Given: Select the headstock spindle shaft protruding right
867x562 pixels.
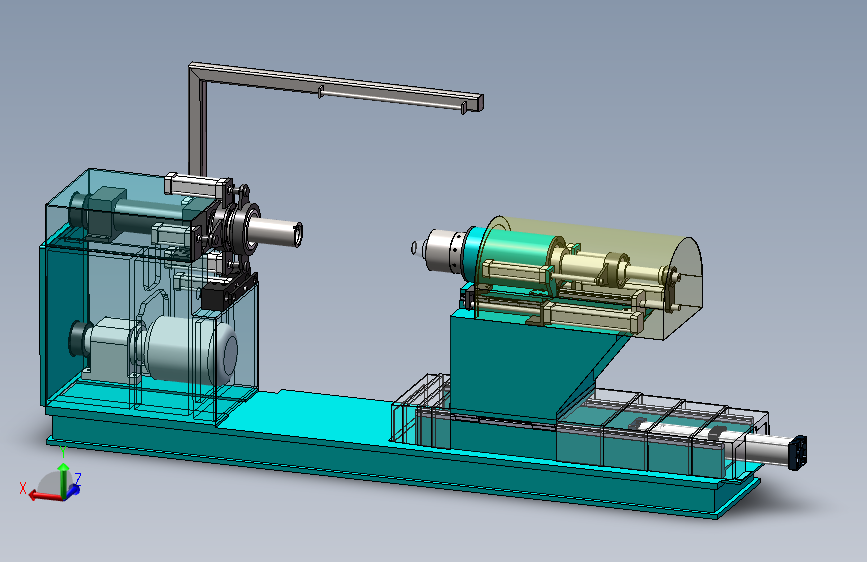Looking at the screenshot, I should click(275, 231).
